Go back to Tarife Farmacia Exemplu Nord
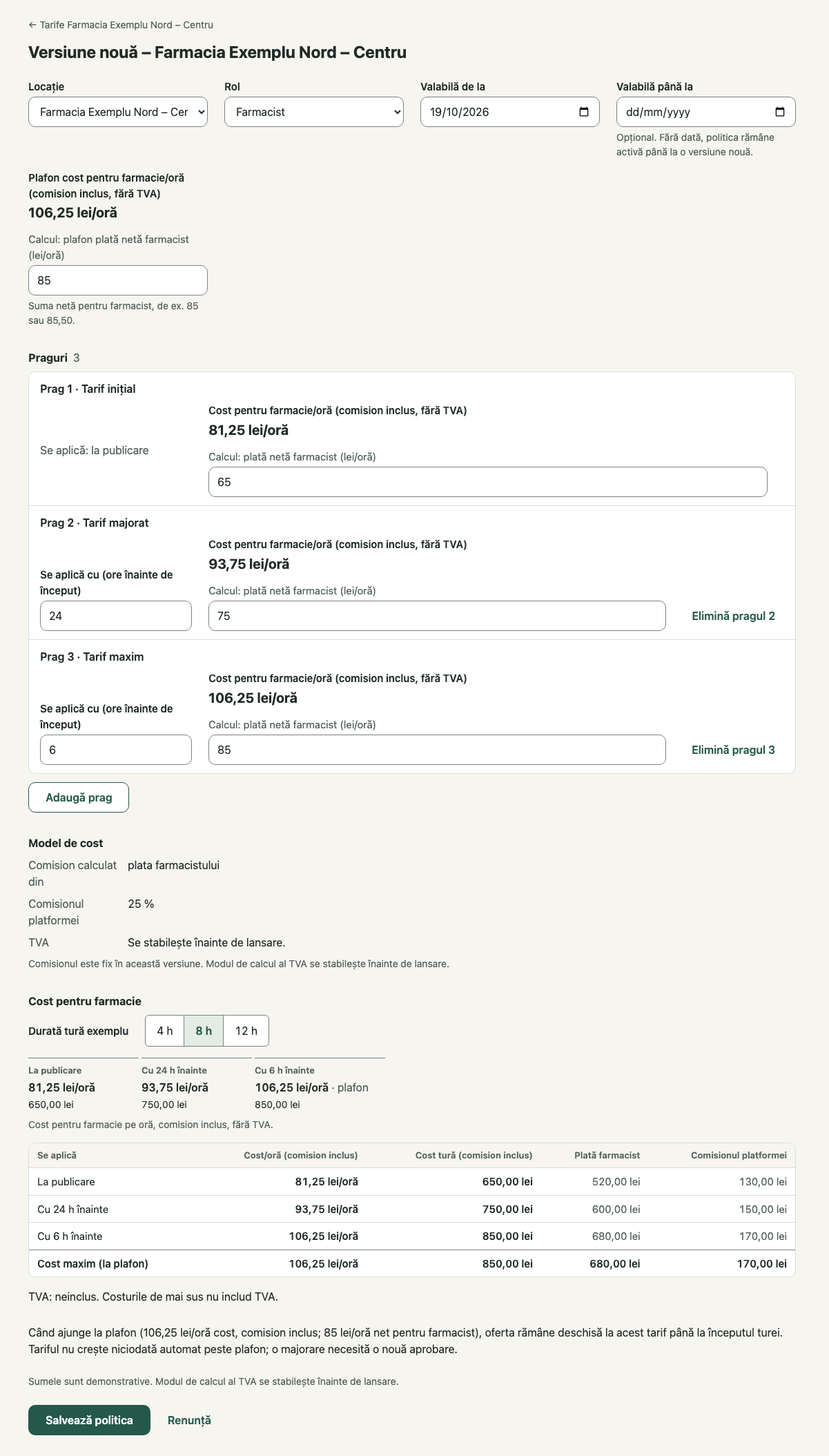The width and height of the screenshot is (829, 1456). click(x=121, y=25)
